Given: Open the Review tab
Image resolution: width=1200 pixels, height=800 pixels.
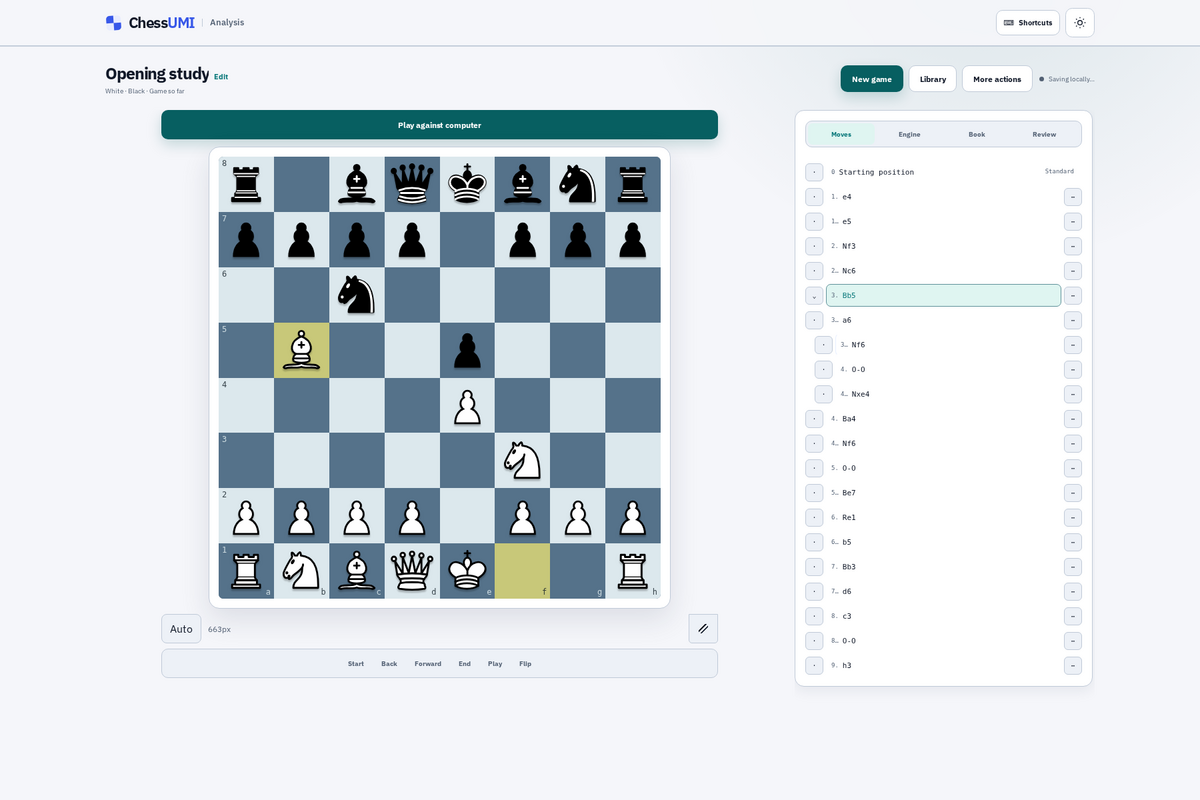Looking at the screenshot, I should [1044, 134].
